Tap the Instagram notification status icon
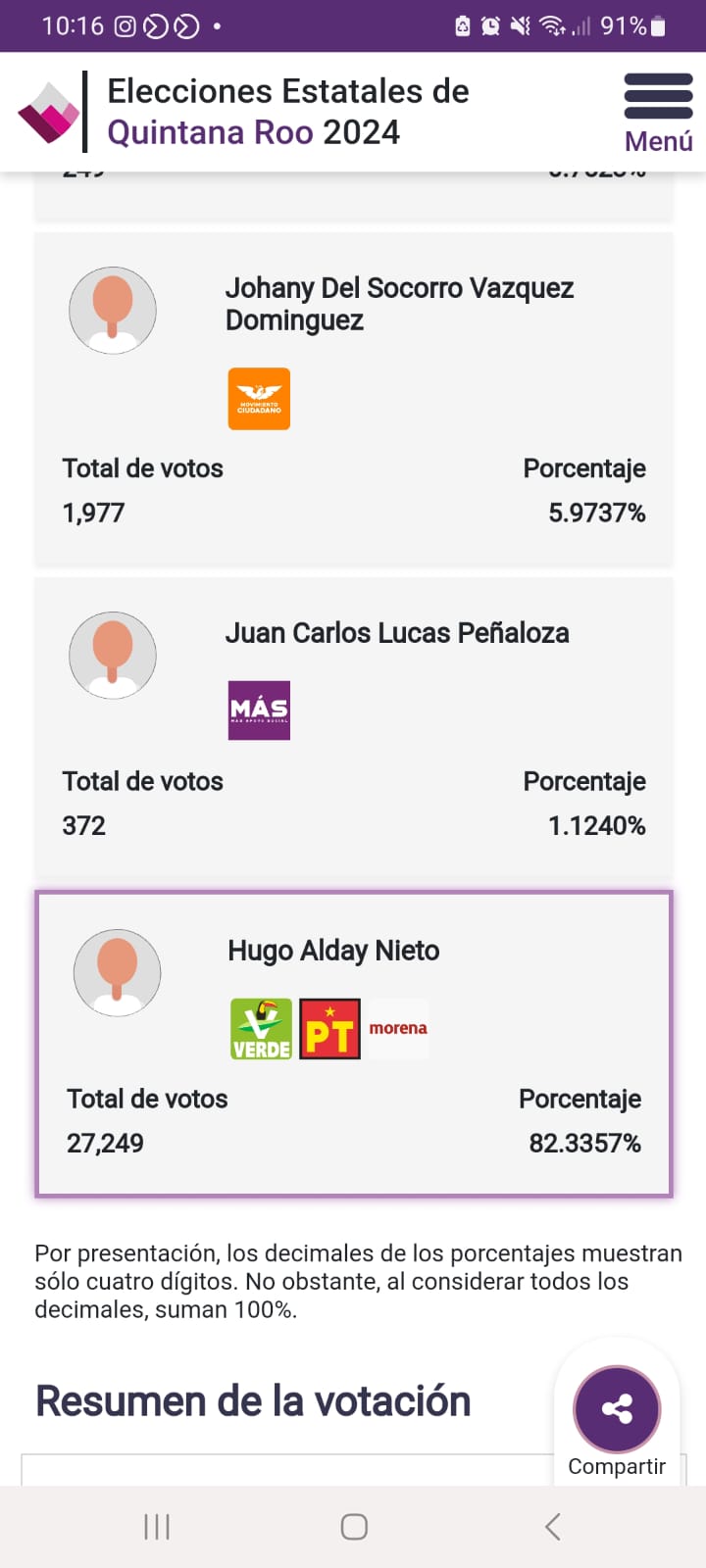Viewport: 706px width, 1568px height. [126, 26]
